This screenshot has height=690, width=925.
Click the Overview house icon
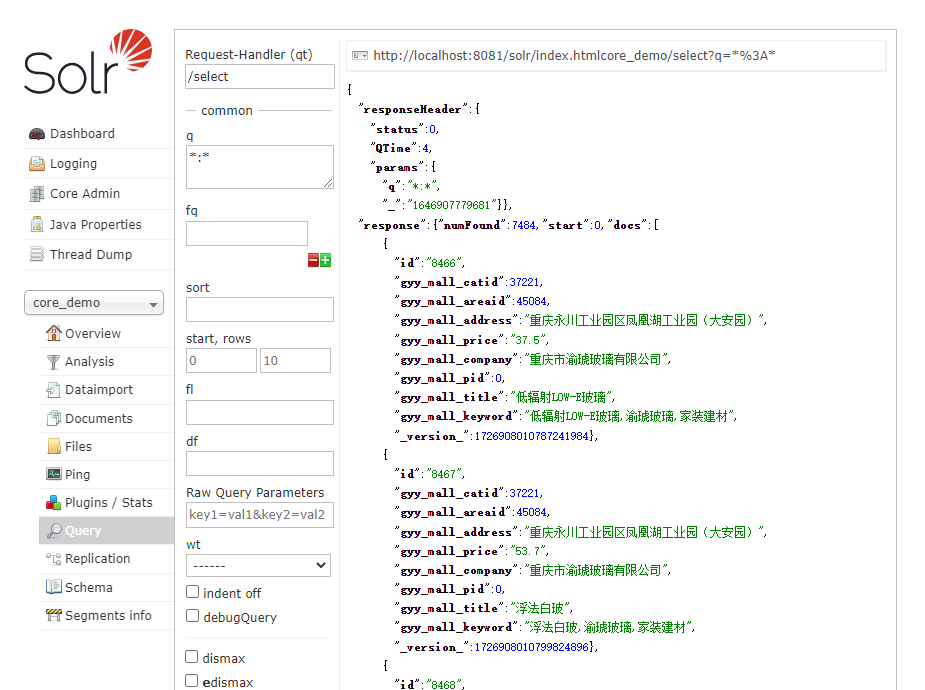[x=54, y=333]
